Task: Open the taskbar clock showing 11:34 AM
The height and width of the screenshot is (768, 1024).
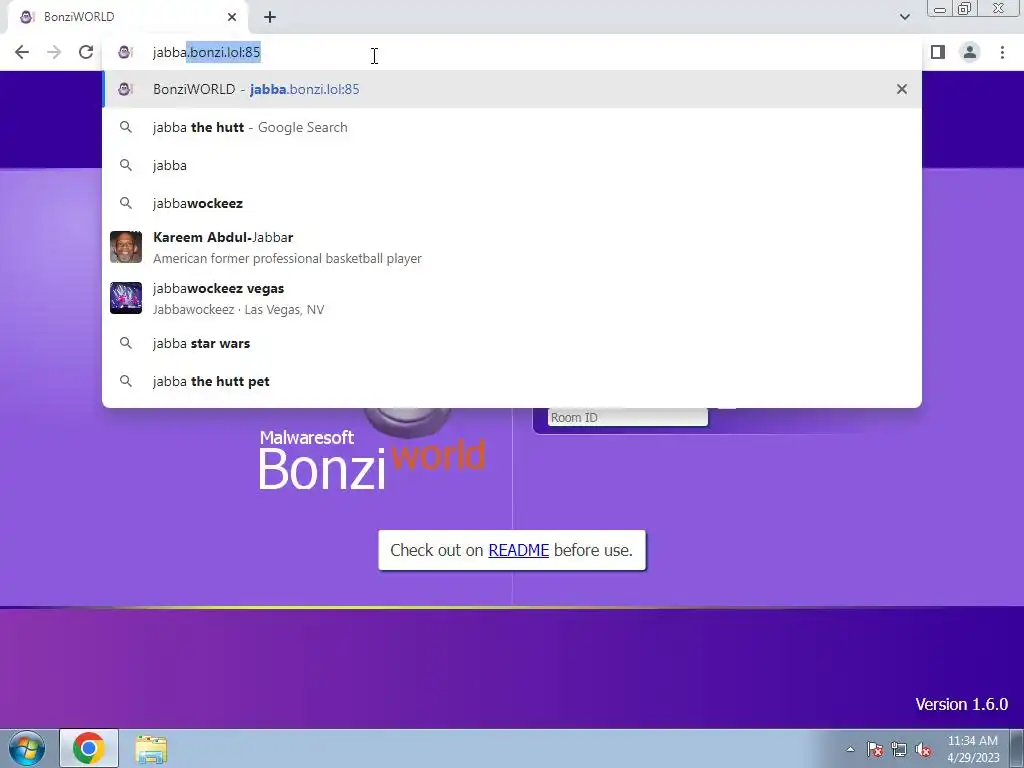Action: [973, 749]
